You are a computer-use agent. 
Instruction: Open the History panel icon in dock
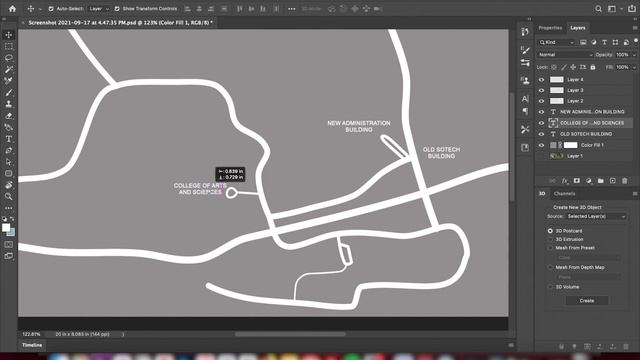pos(525,32)
